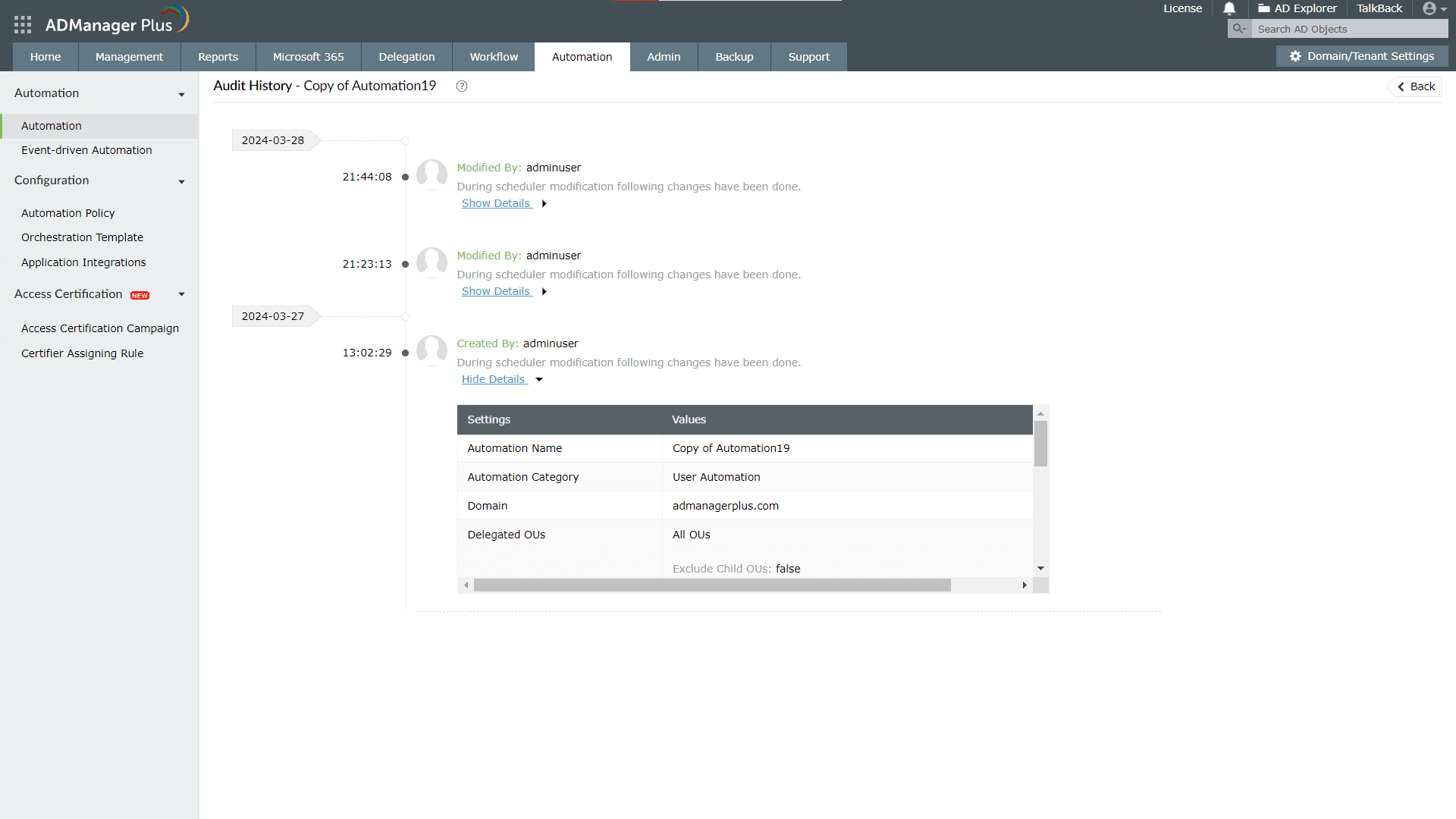Screen dimensions: 1456x819
Task: Click the help question mark icon
Action: tap(460, 86)
